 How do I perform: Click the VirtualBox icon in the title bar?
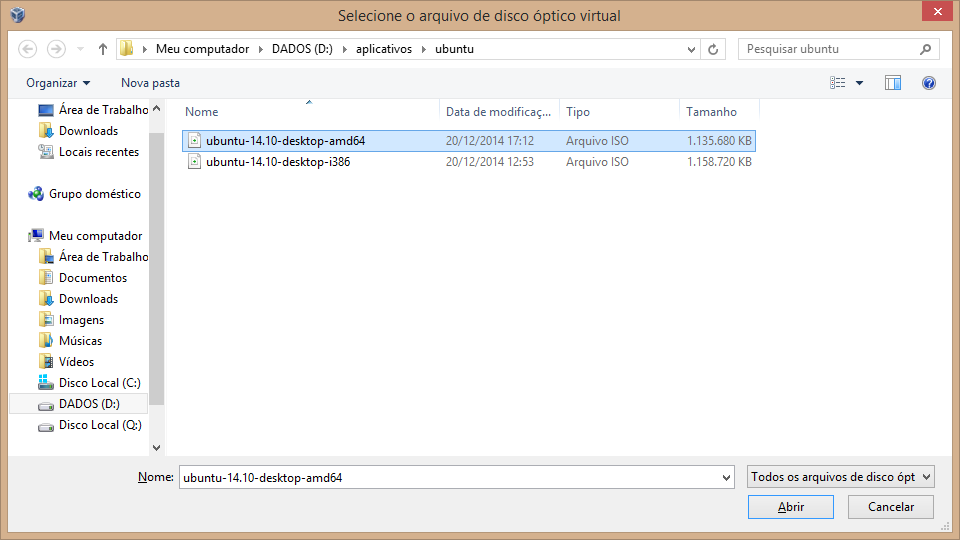[18, 15]
